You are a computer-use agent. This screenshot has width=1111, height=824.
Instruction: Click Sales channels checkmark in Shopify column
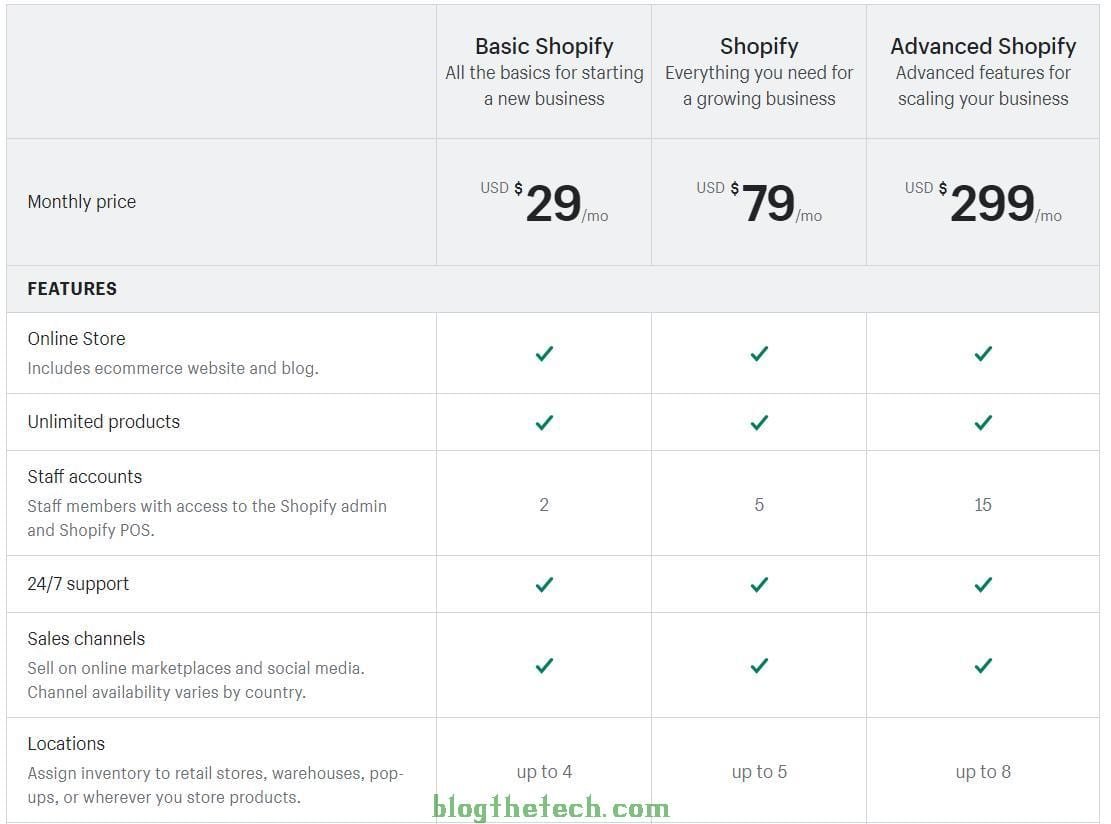[759, 665]
